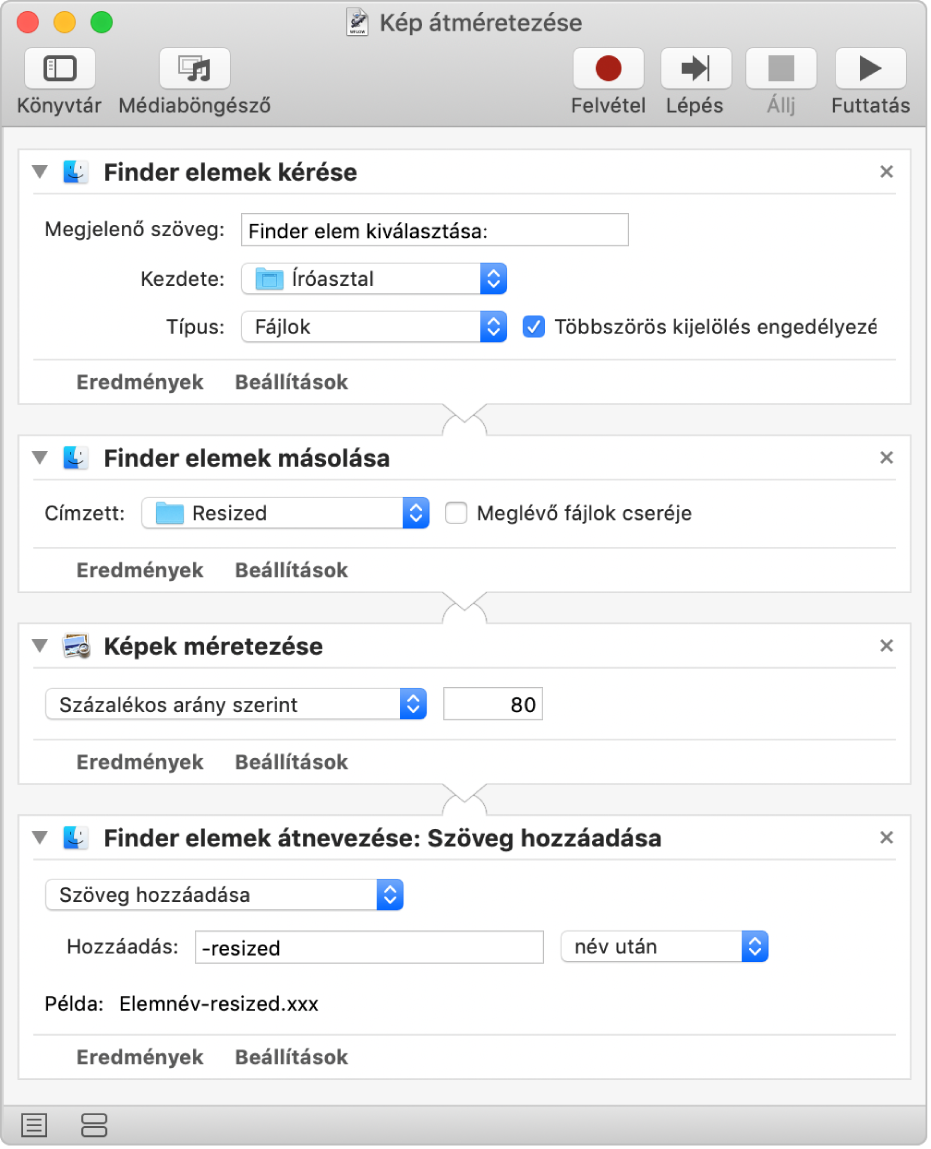
Task: Open the Százalékos arány szerint dropdown
Action: (x=236, y=704)
